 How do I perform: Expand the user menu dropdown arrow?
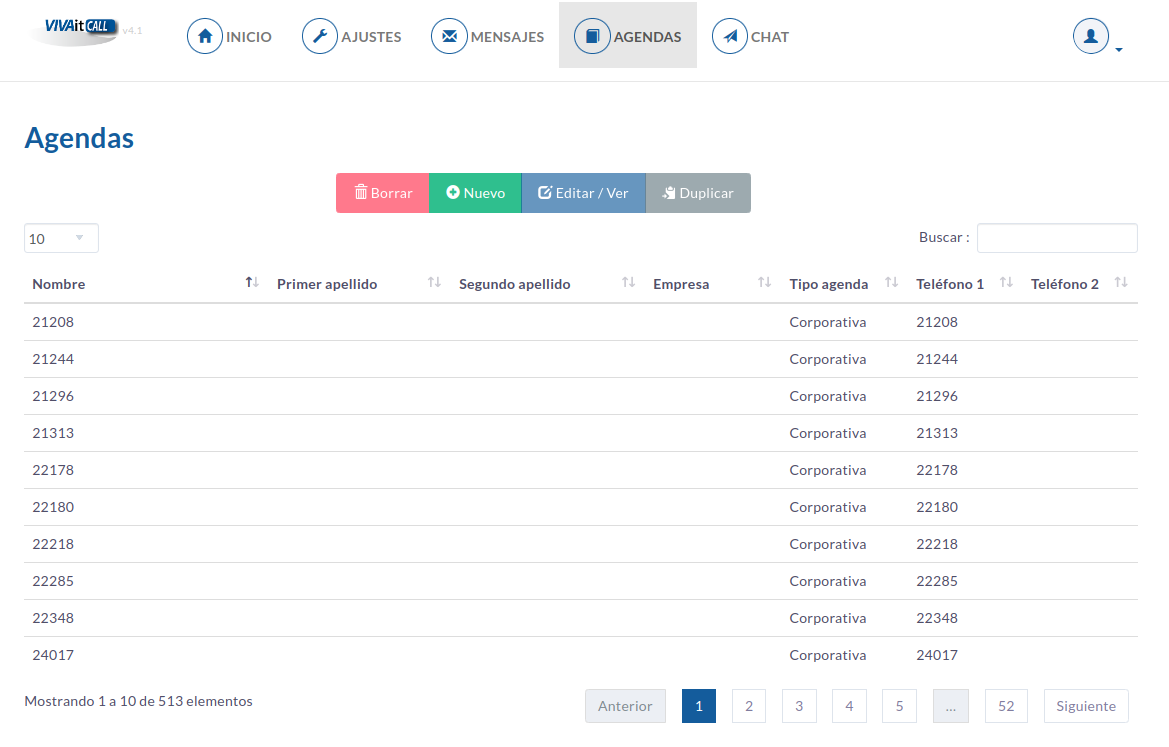pos(1118,50)
